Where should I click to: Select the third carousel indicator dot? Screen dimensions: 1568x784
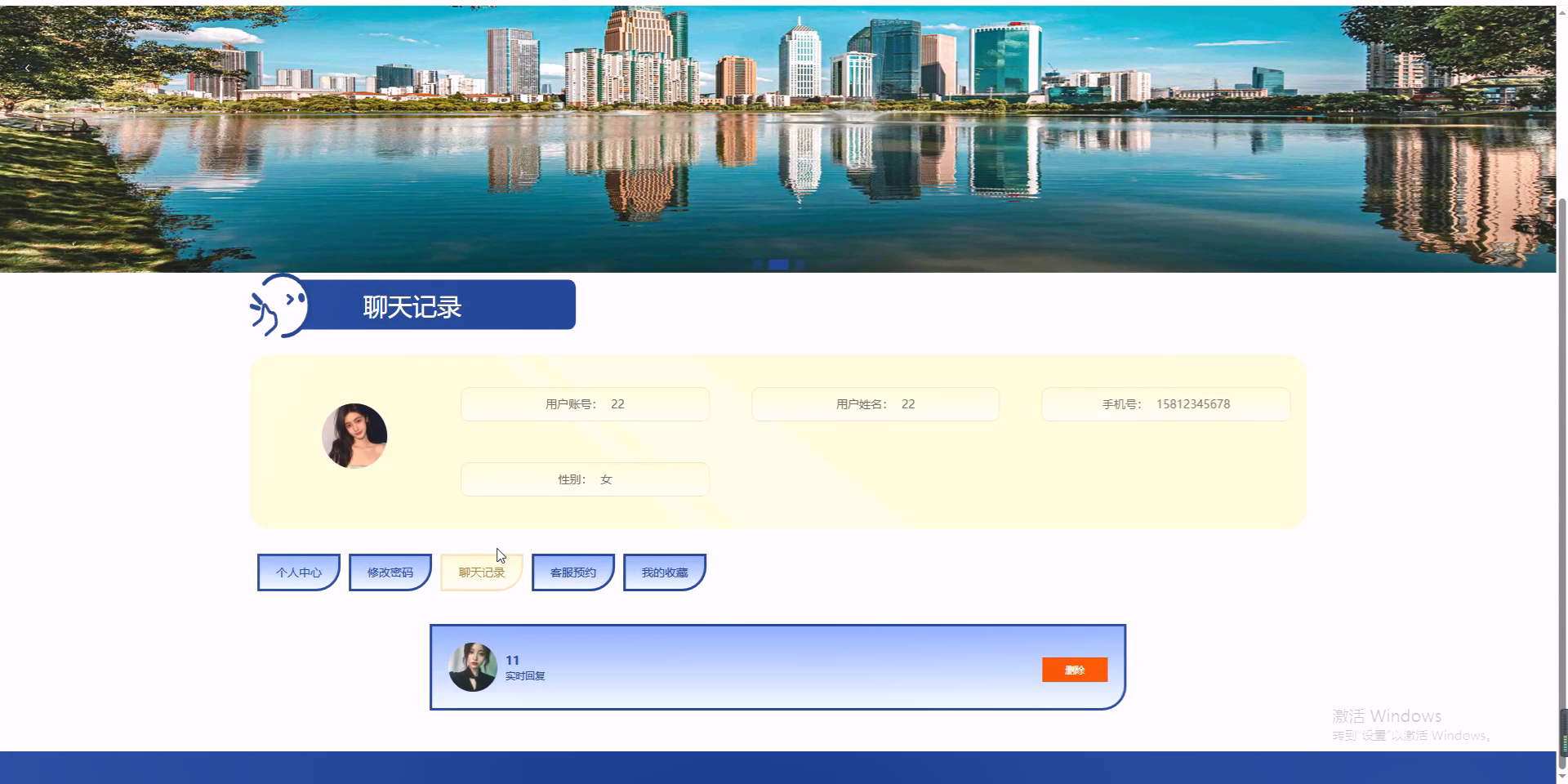pyautogui.click(x=800, y=264)
